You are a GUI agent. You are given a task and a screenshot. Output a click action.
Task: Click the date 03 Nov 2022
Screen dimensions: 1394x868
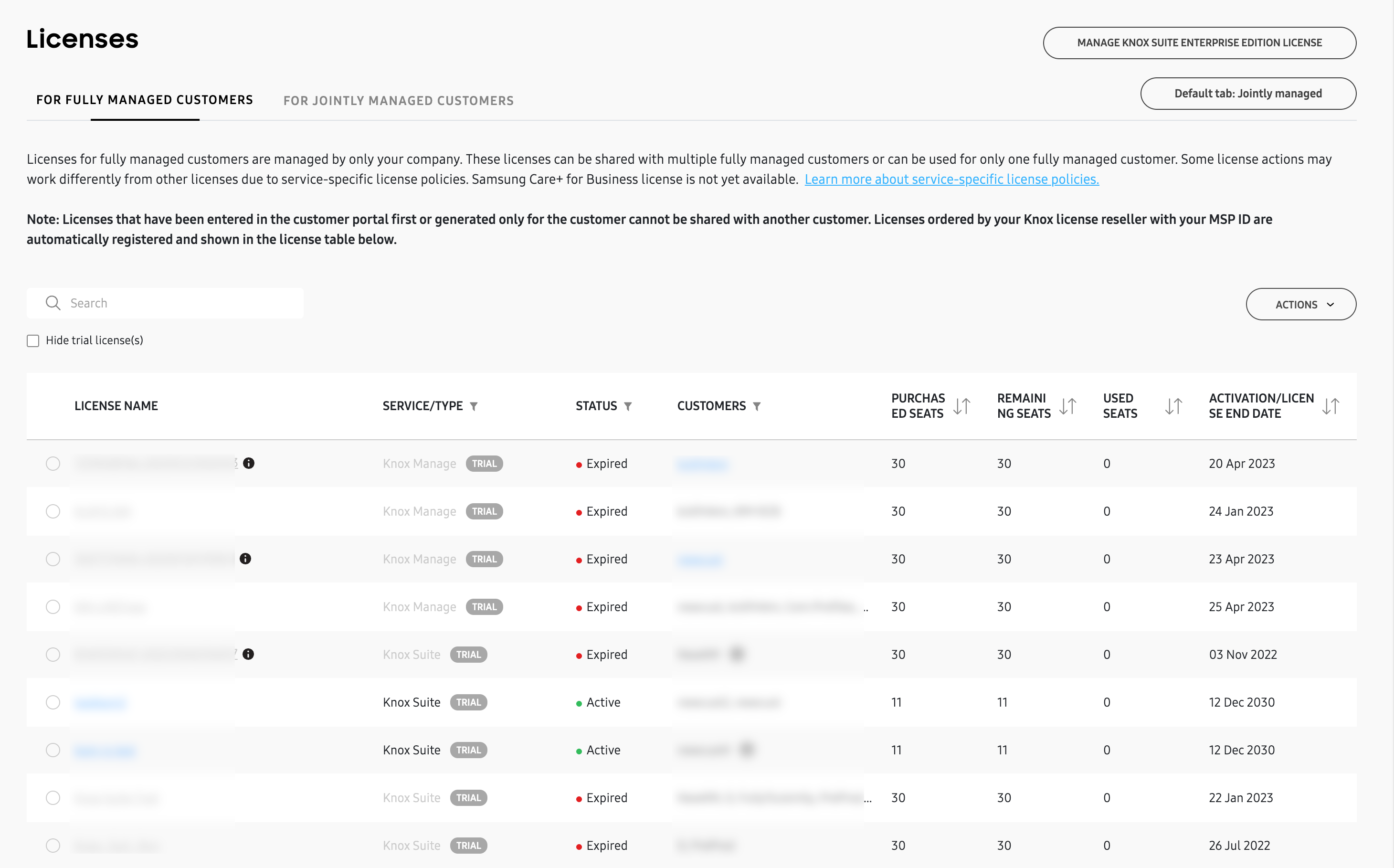point(1243,655)
